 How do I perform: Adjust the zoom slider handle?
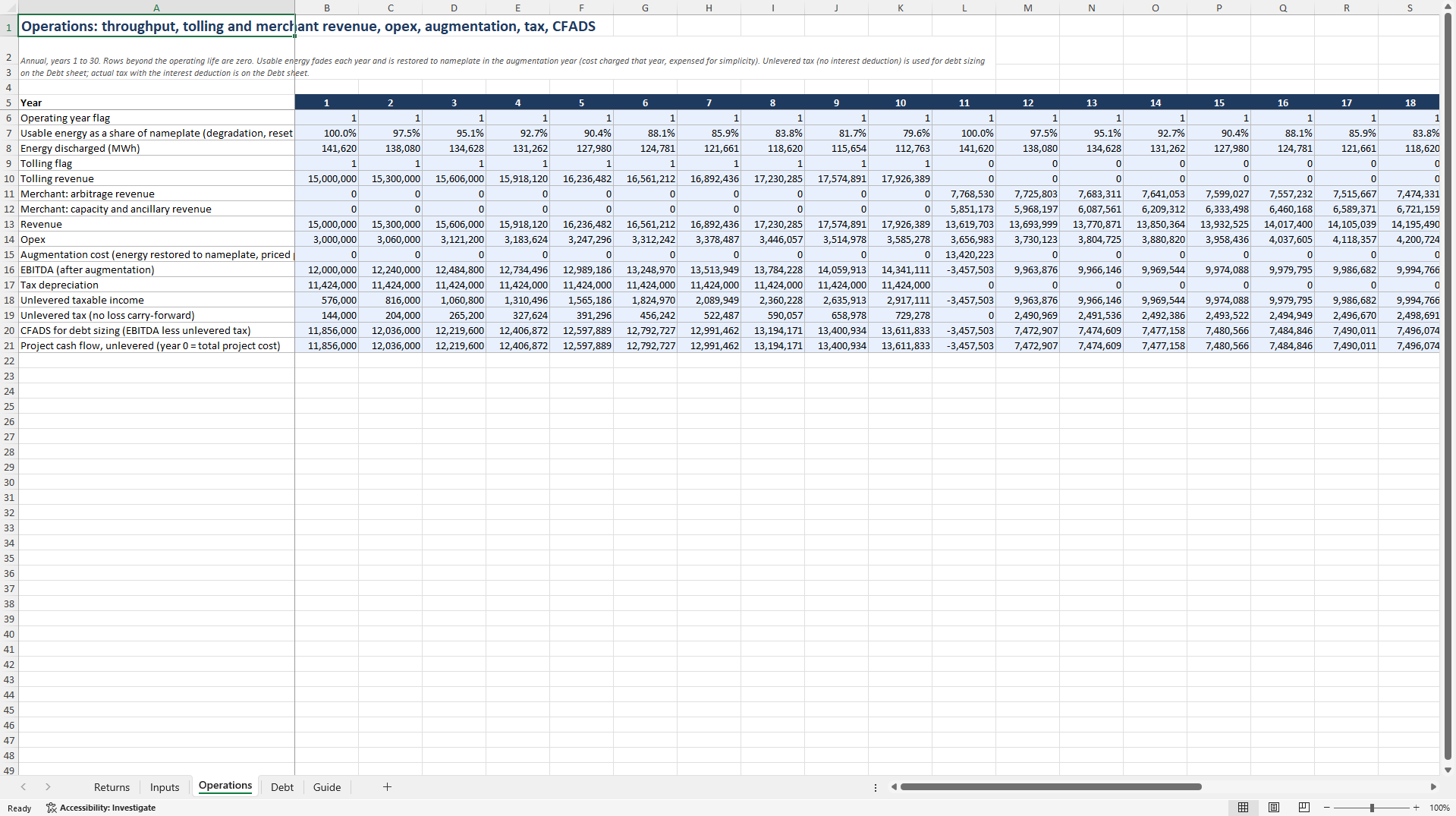(1372, 808)
